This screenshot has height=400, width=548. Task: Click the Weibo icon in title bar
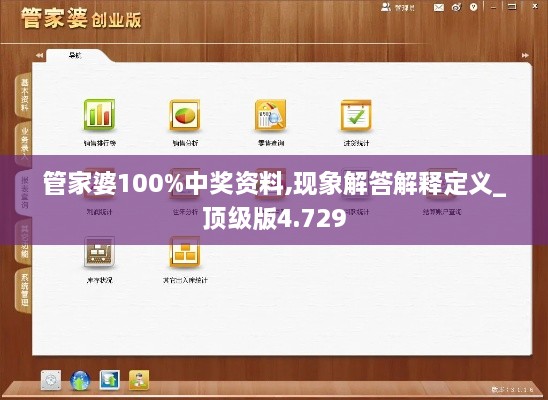click(456, 7)
